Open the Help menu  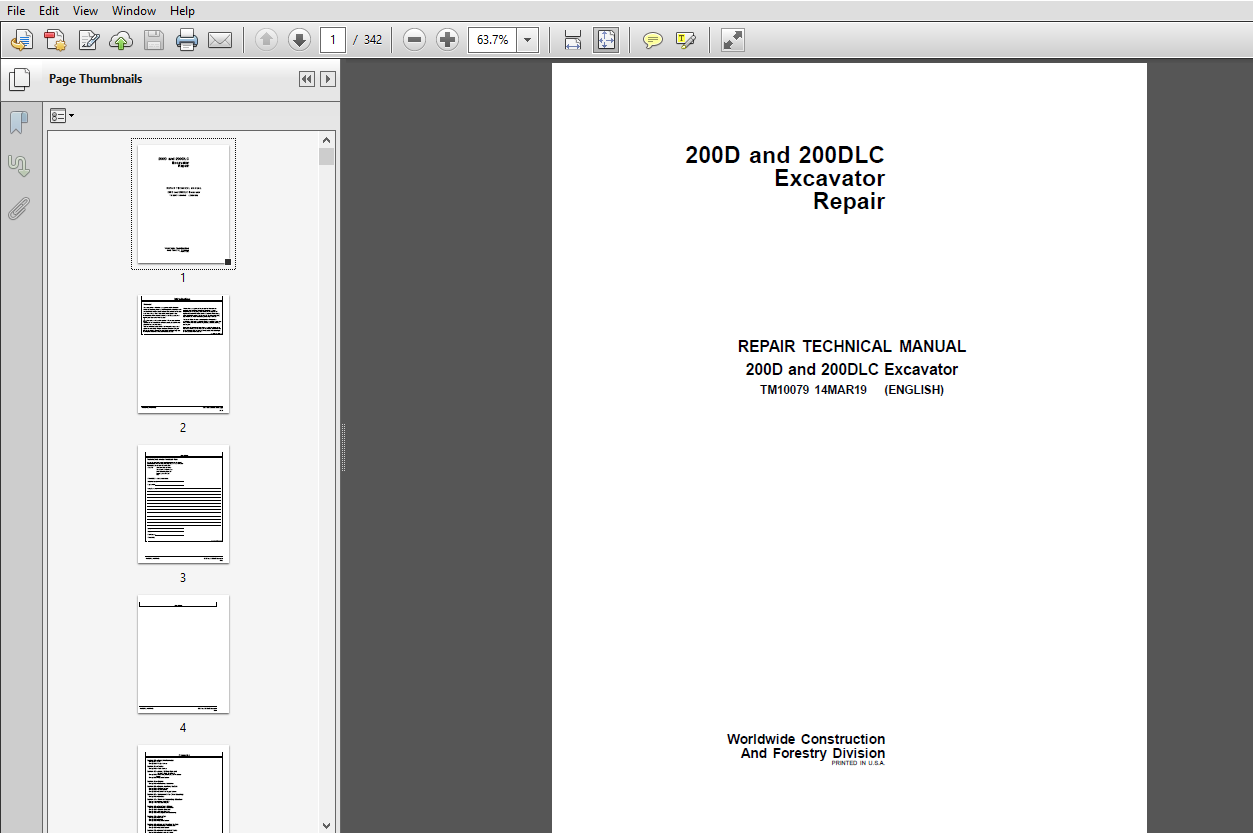(x=182, y=10)
